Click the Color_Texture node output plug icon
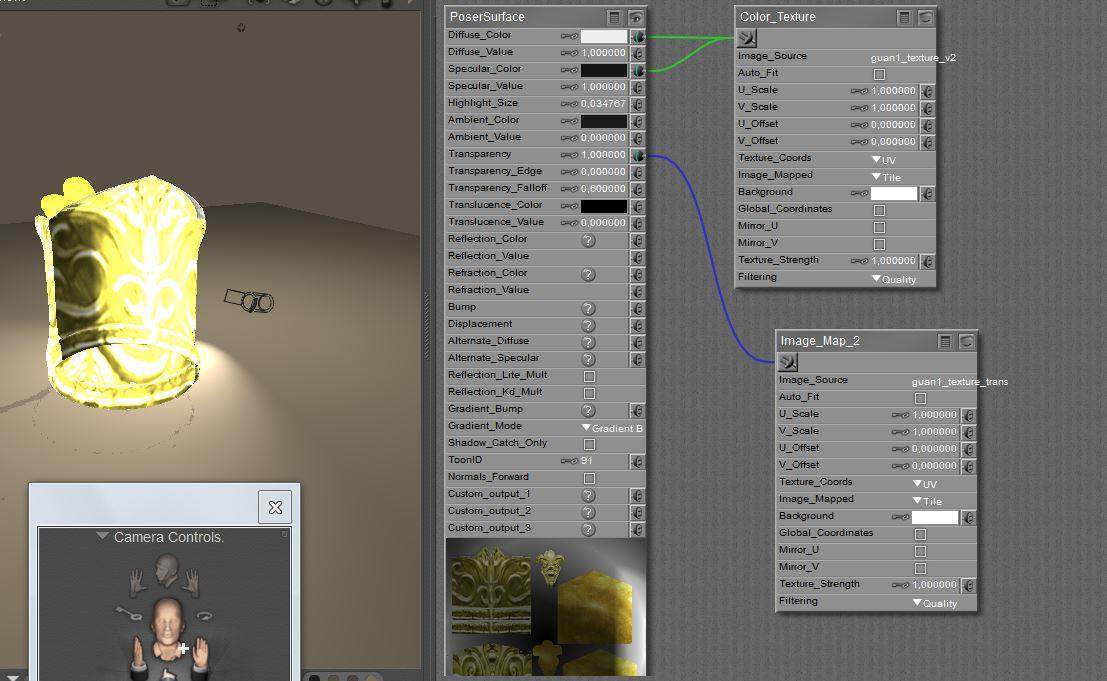This screenshot has height=681, width=1107. [x=747, y=39]
